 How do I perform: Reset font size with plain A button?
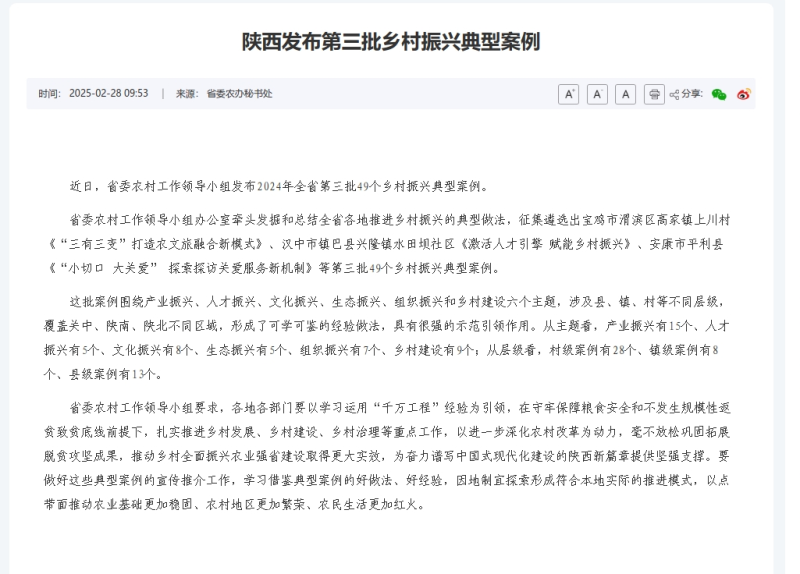tap(626, 94)
